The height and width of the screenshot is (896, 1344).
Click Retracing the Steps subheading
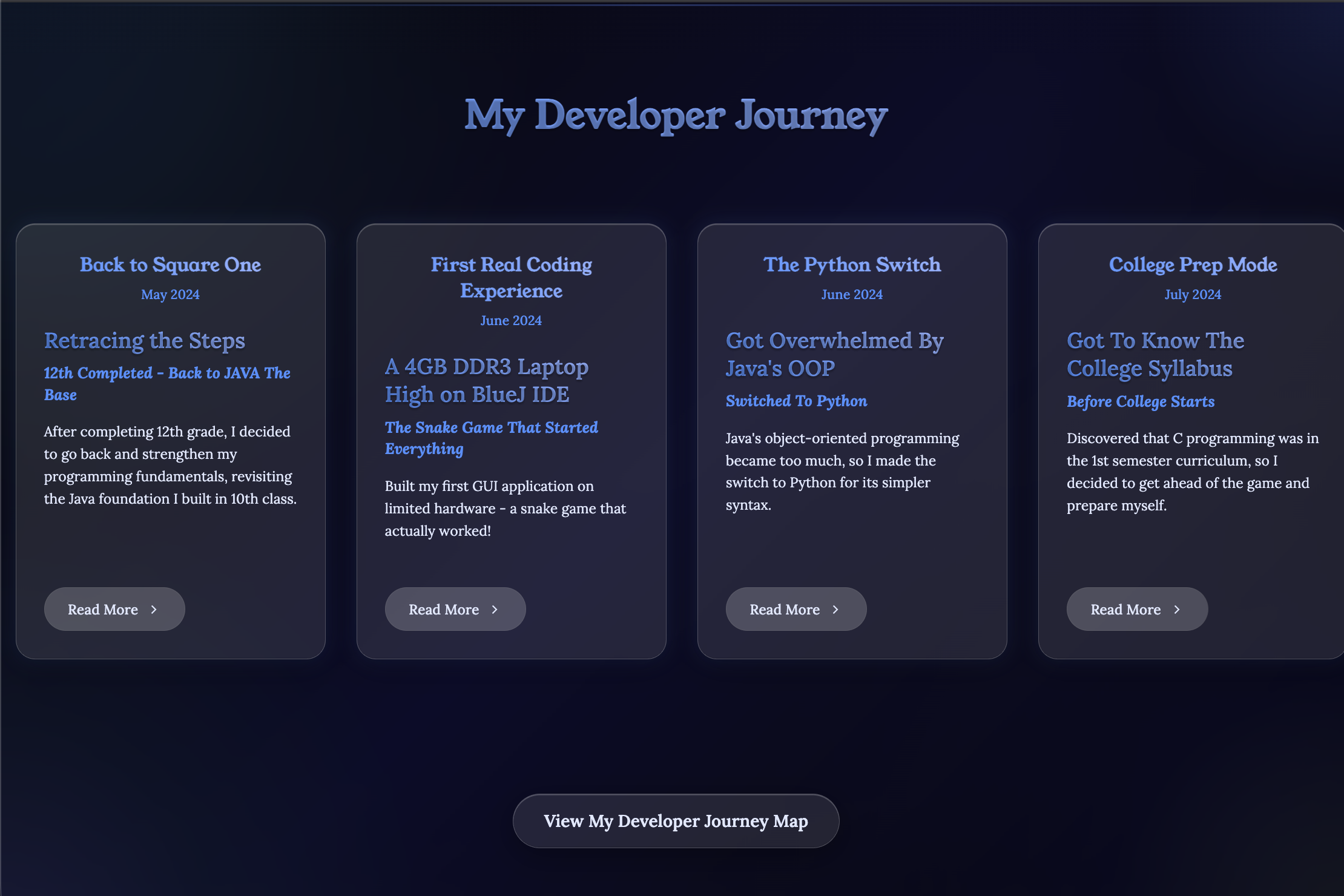(x=145, y=341)
